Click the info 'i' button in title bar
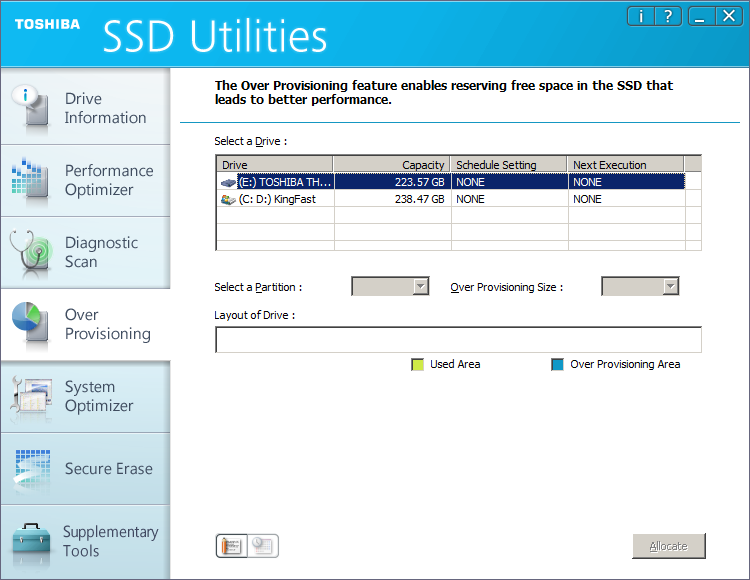 (x=641, y=16)
